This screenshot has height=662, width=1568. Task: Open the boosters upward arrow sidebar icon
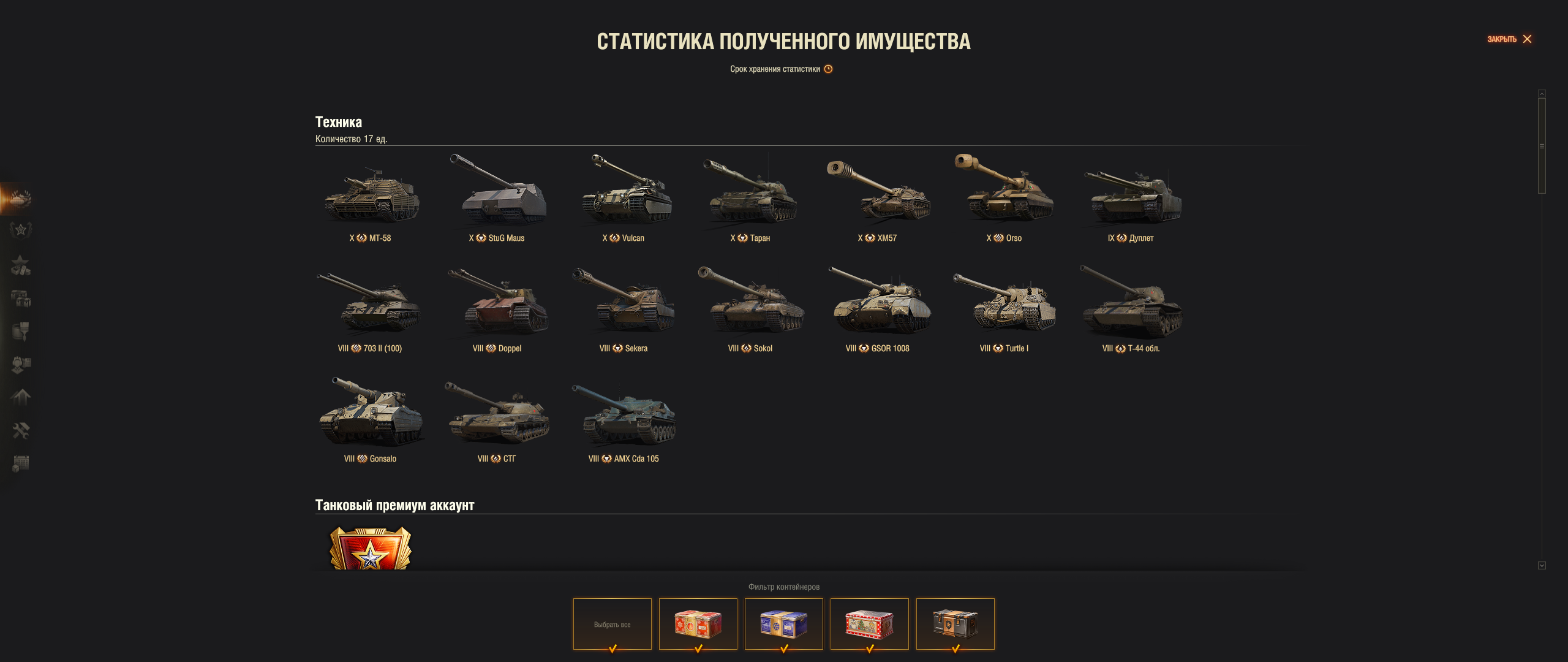[x=21, y=398]
